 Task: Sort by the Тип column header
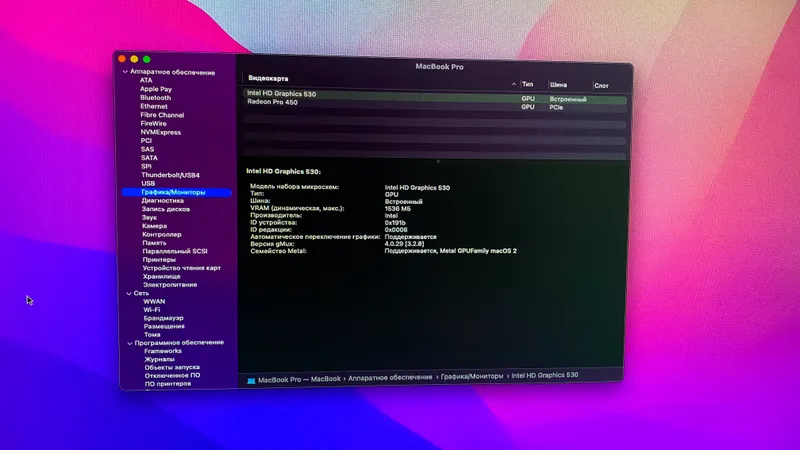[528, 84]
